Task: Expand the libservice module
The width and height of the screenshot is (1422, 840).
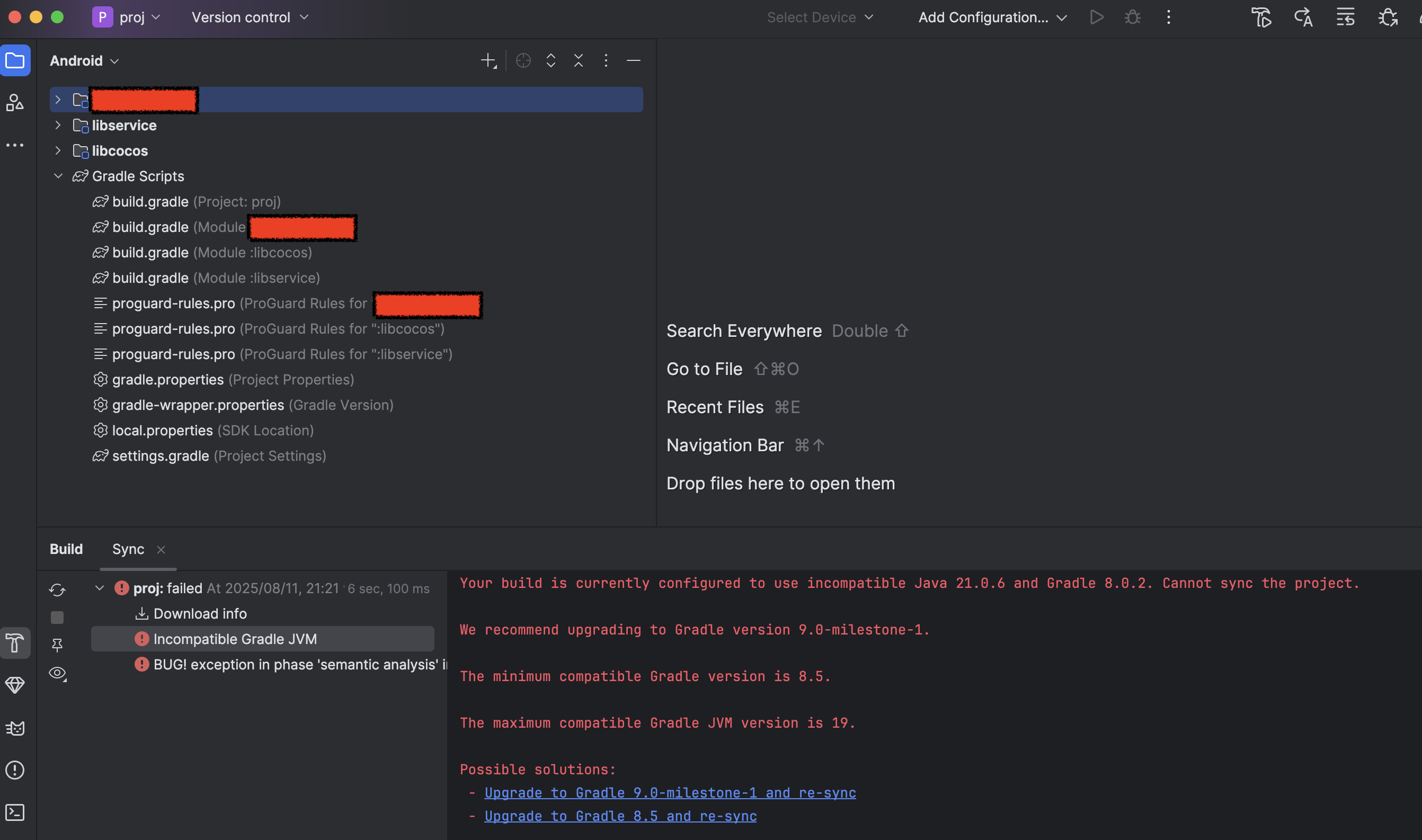Action: [x=58, y=125]
